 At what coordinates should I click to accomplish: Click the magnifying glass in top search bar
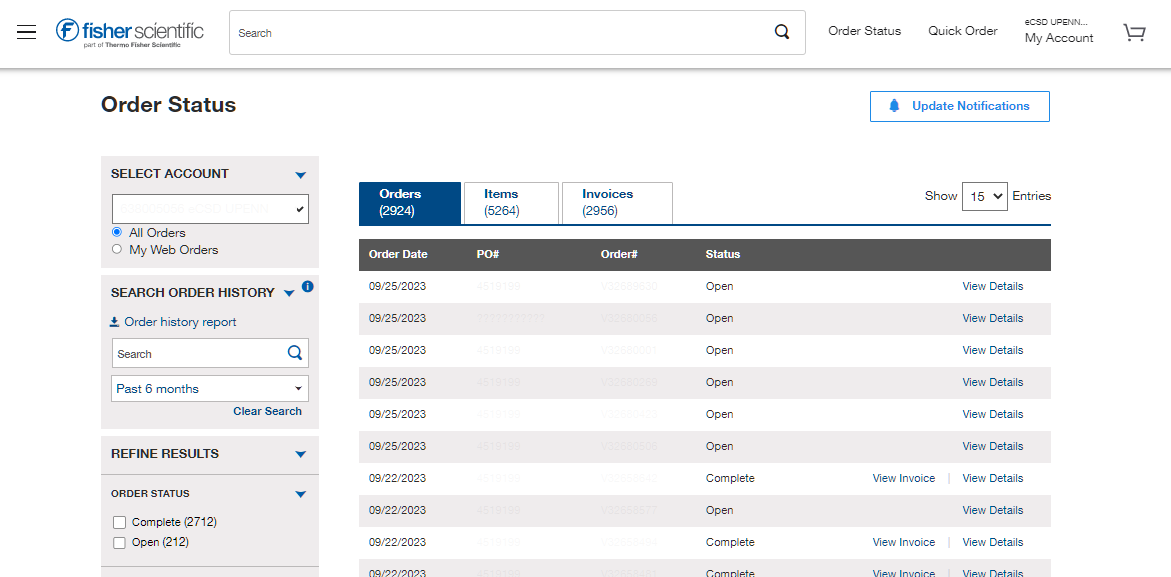click(x=781, y=32)
